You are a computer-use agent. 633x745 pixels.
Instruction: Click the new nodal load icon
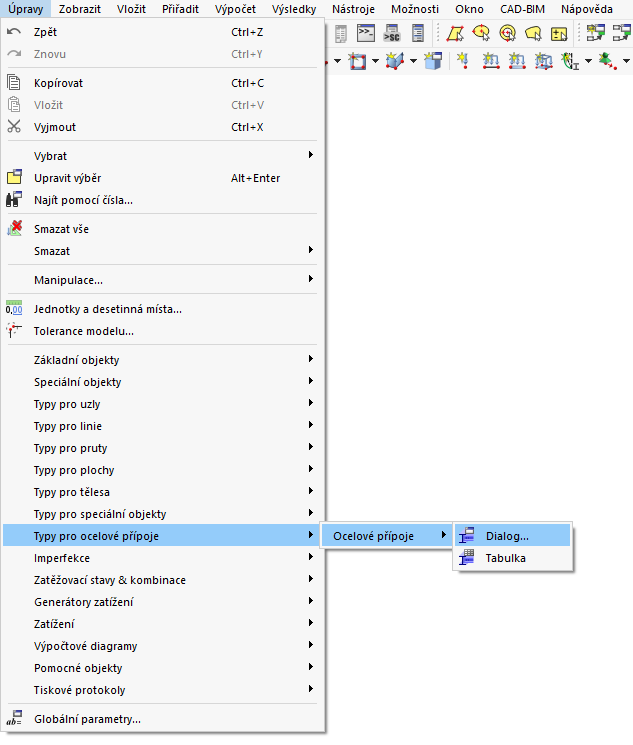click(463, 61)
